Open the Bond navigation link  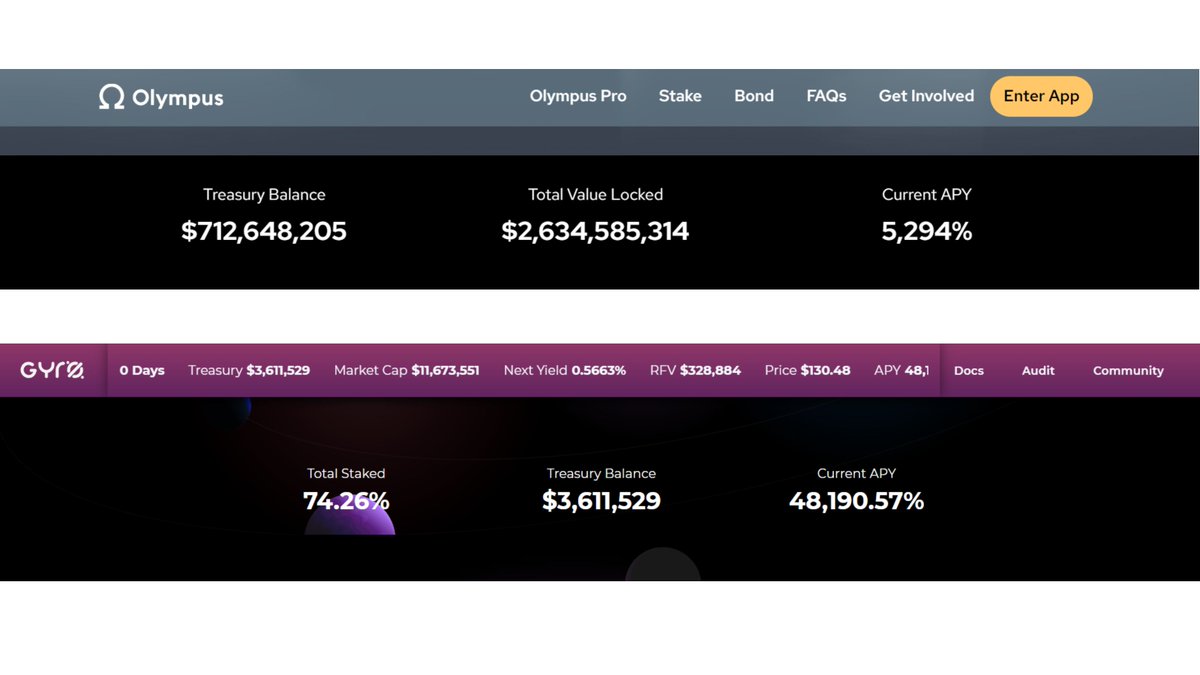pos(754,96)
